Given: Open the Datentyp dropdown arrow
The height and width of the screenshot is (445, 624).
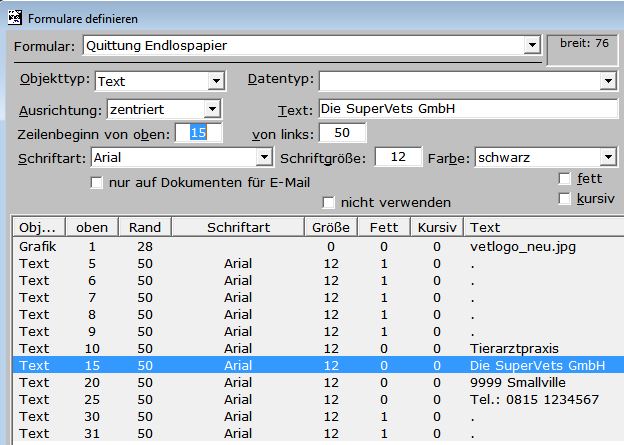Looking at the screenshot, I should click(608, 81).
